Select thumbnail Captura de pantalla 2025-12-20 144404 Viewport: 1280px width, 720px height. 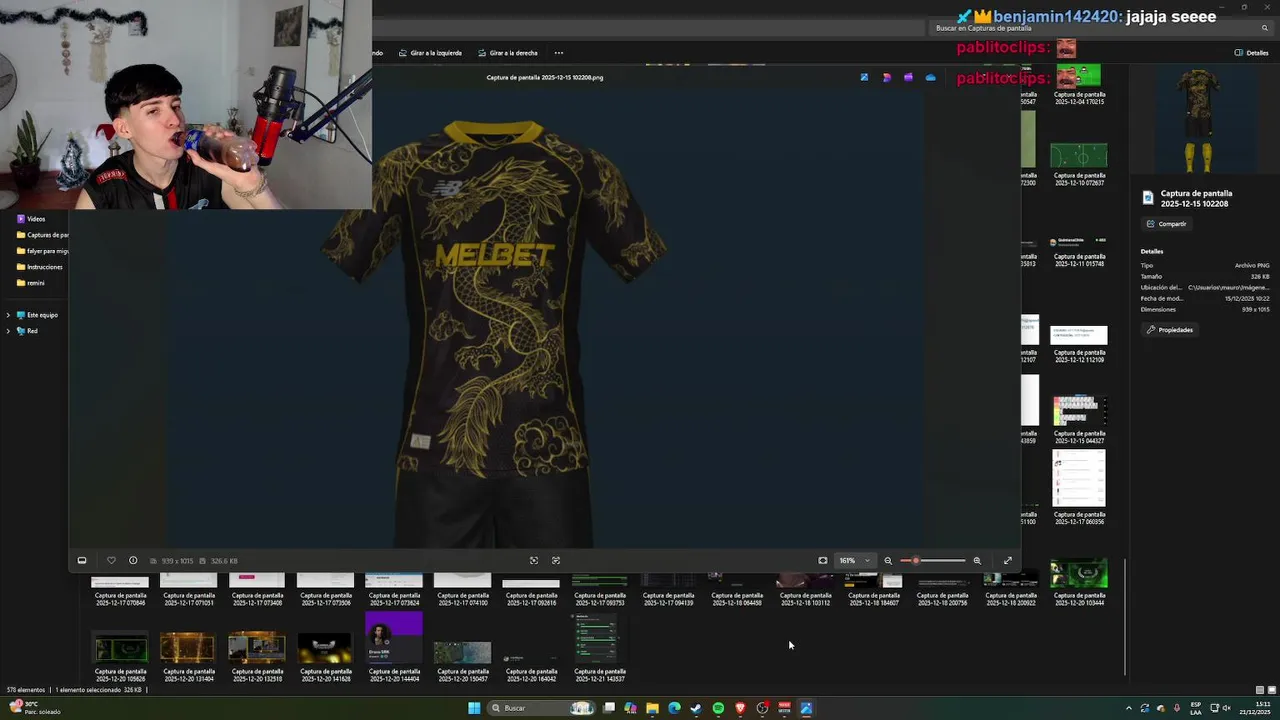click(x=394, y=648)
